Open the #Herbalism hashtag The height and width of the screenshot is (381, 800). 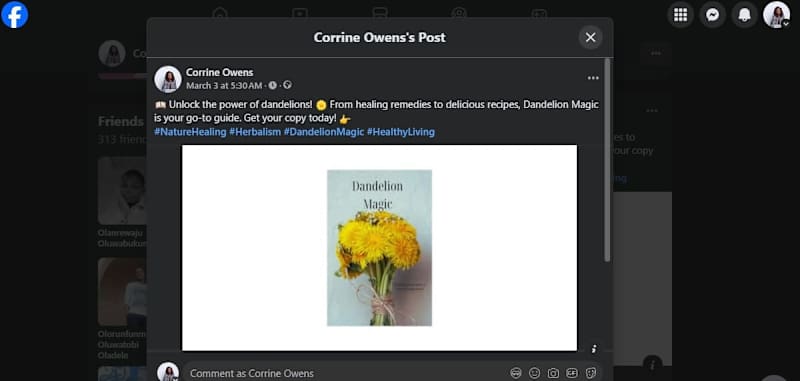pyautogui.click(x=255, y=132)
